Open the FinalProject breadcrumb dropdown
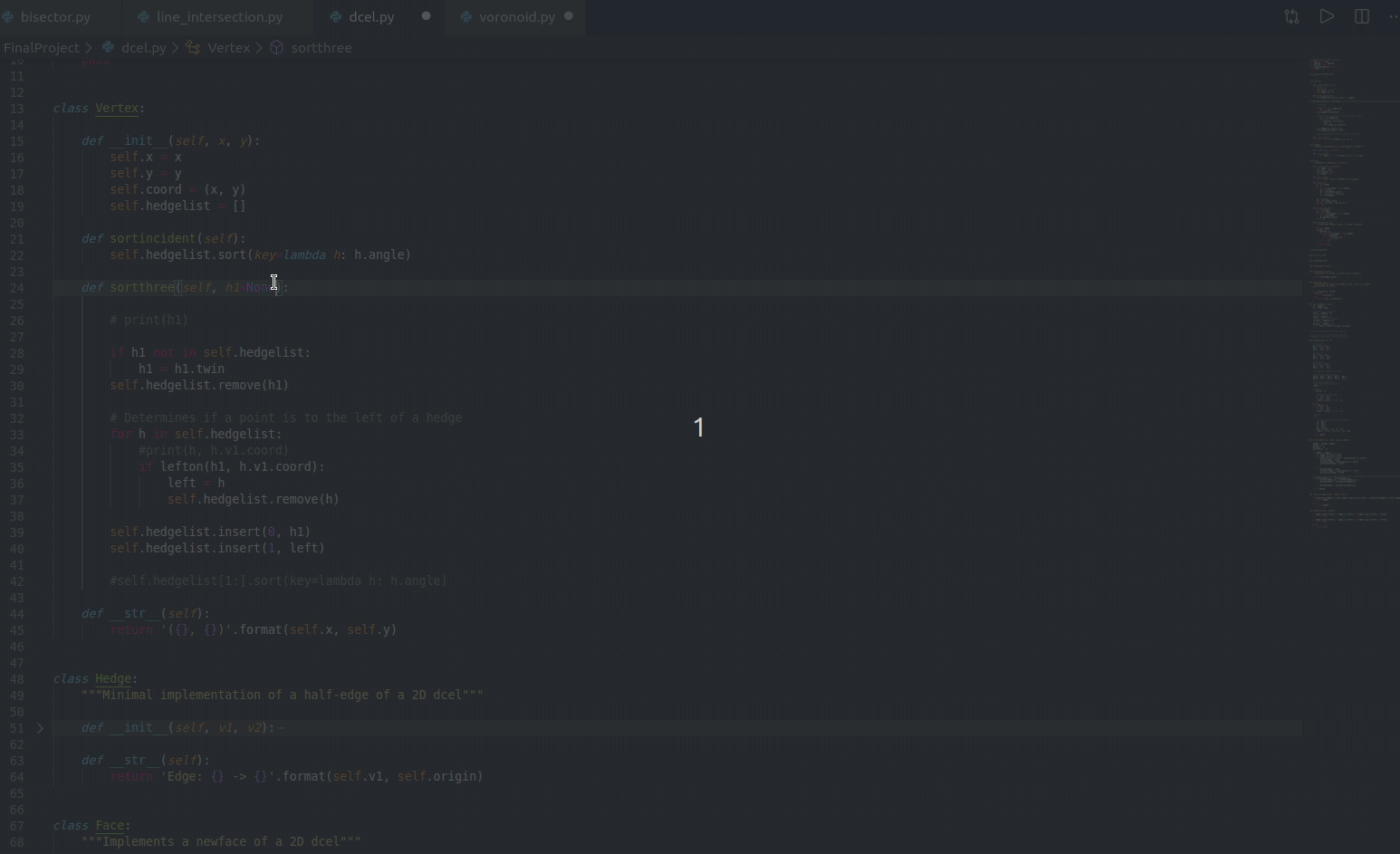Viewport: 1400px width, 854px height. pos(43,47)
